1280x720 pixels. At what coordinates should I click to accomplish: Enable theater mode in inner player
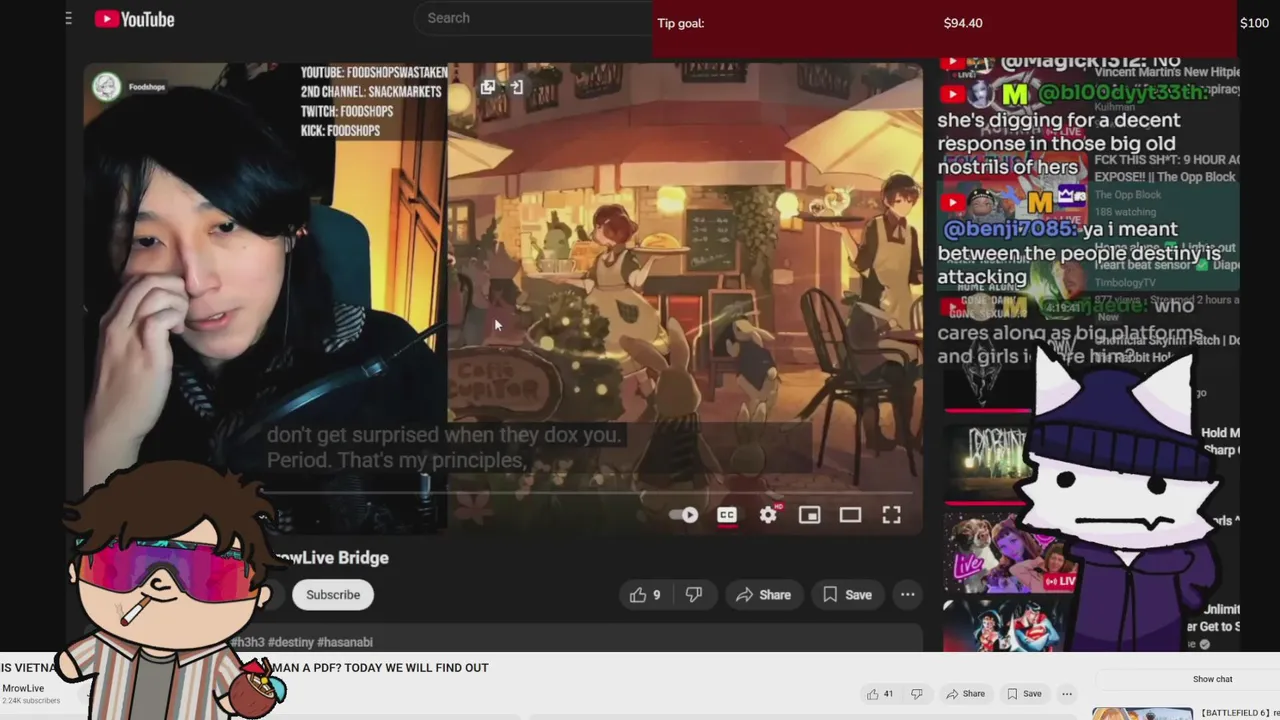point(850,515)
